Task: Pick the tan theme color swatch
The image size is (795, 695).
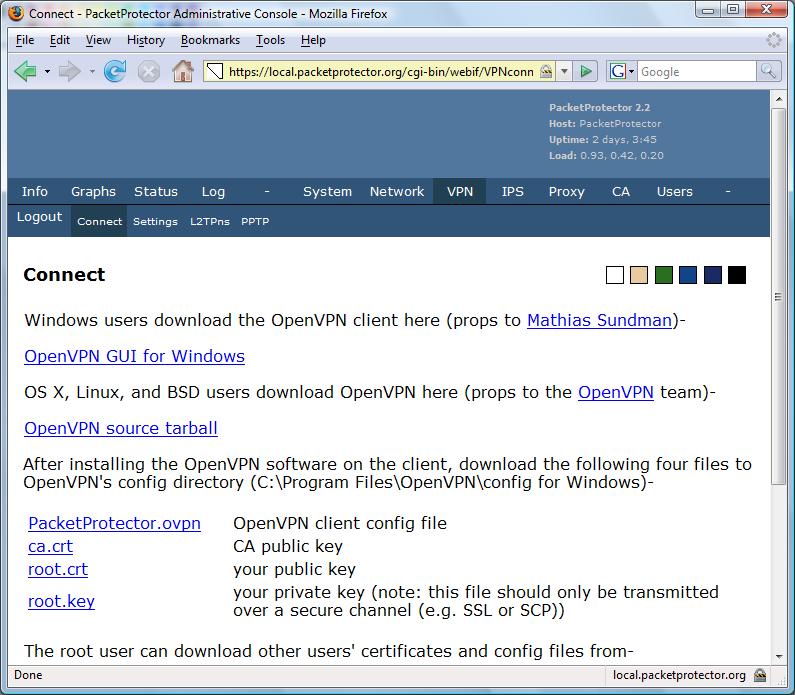Action: 639,275
